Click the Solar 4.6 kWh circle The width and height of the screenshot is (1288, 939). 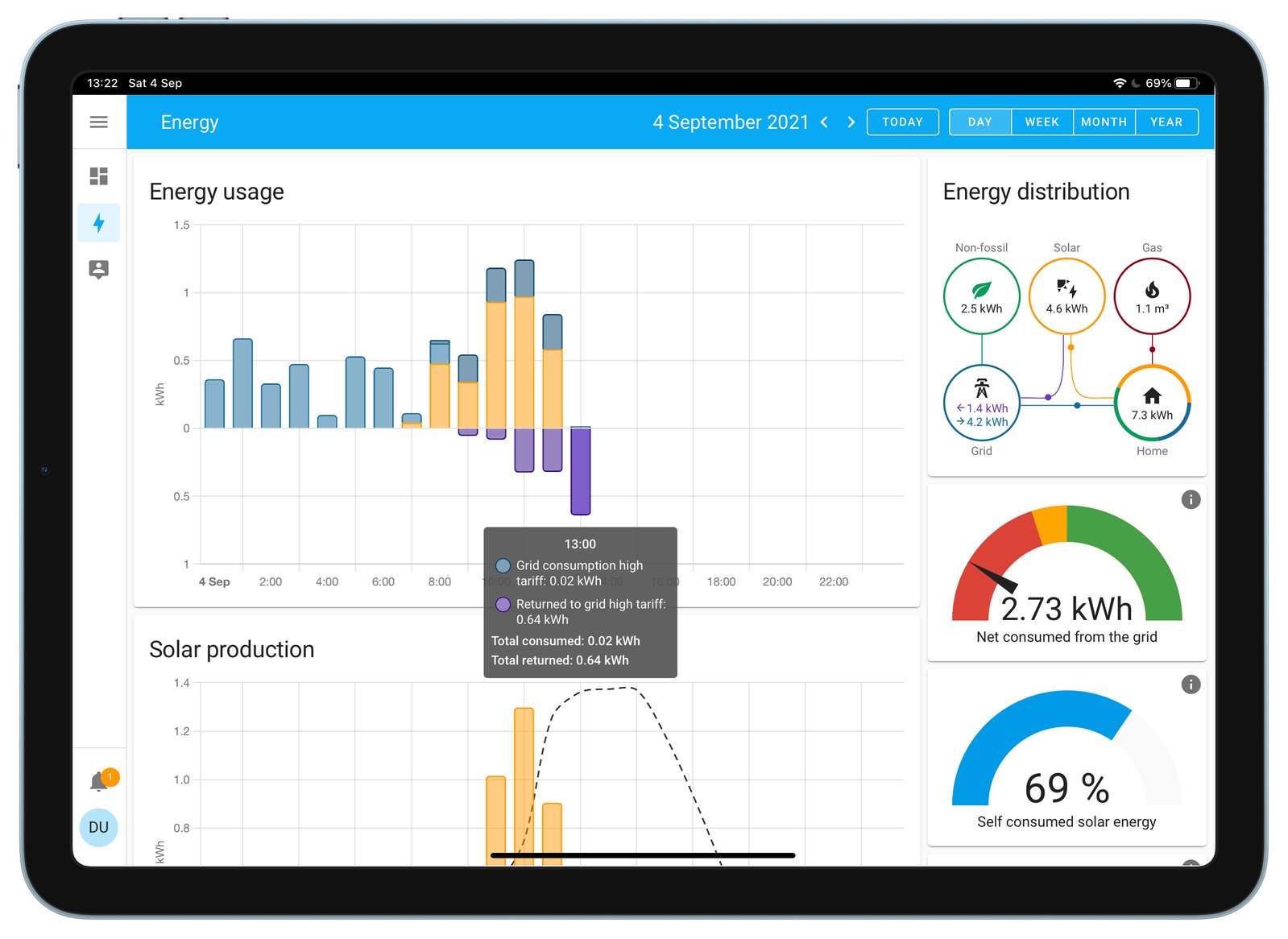pyautogui.click(x=1066, y=296)
